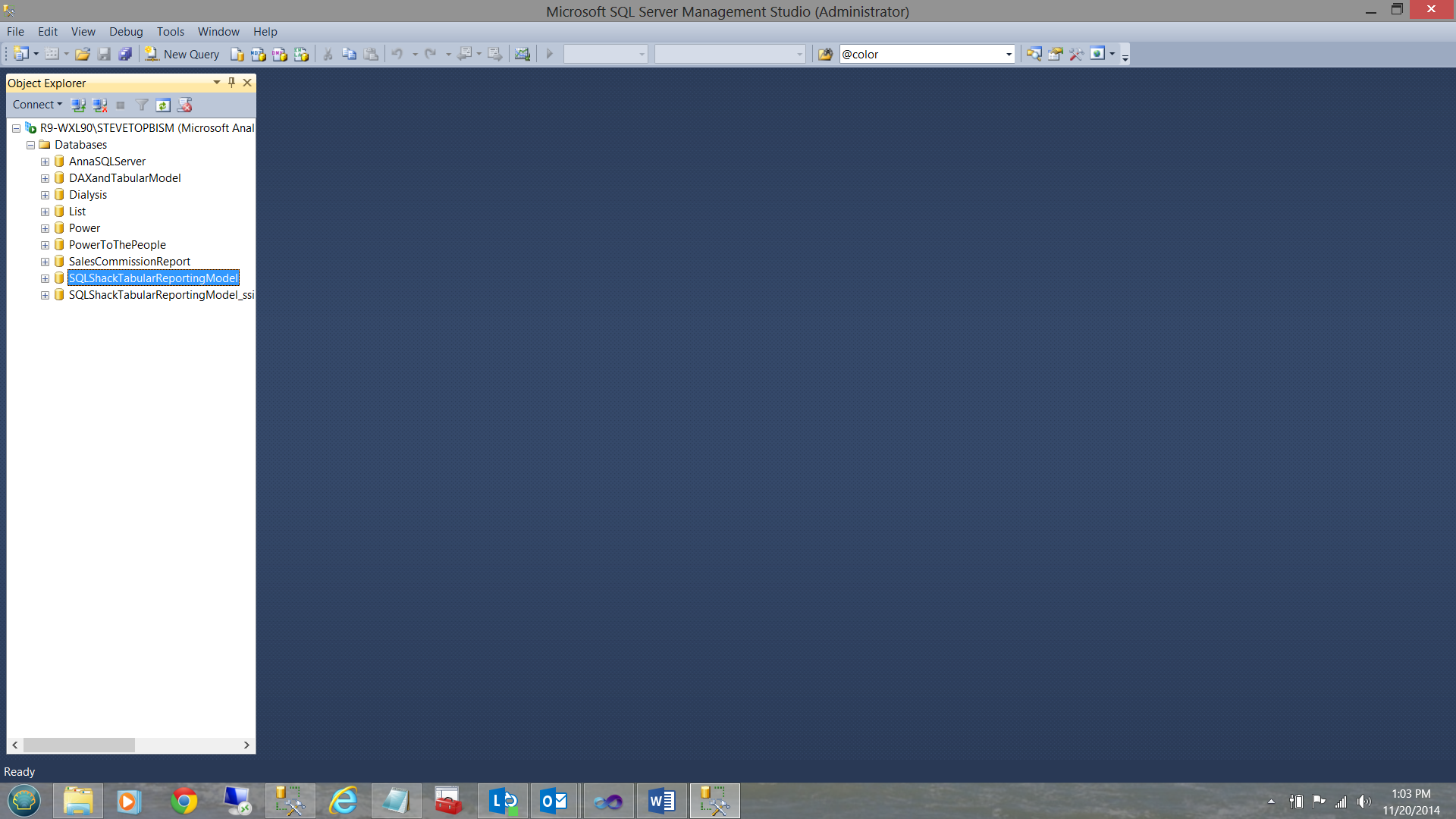Click the Activity Monitor toolbar icon

522,54
